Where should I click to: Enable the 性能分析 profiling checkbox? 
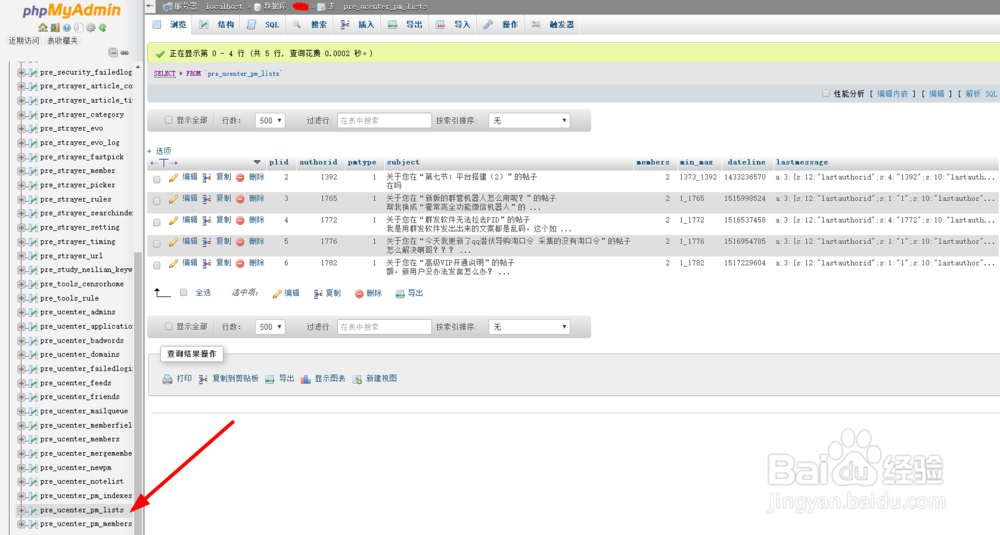[826, 94]
